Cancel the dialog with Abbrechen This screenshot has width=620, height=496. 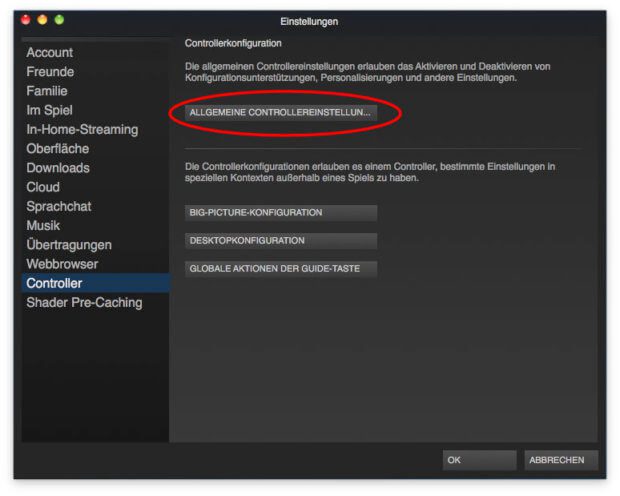click(x=561, y=460)
